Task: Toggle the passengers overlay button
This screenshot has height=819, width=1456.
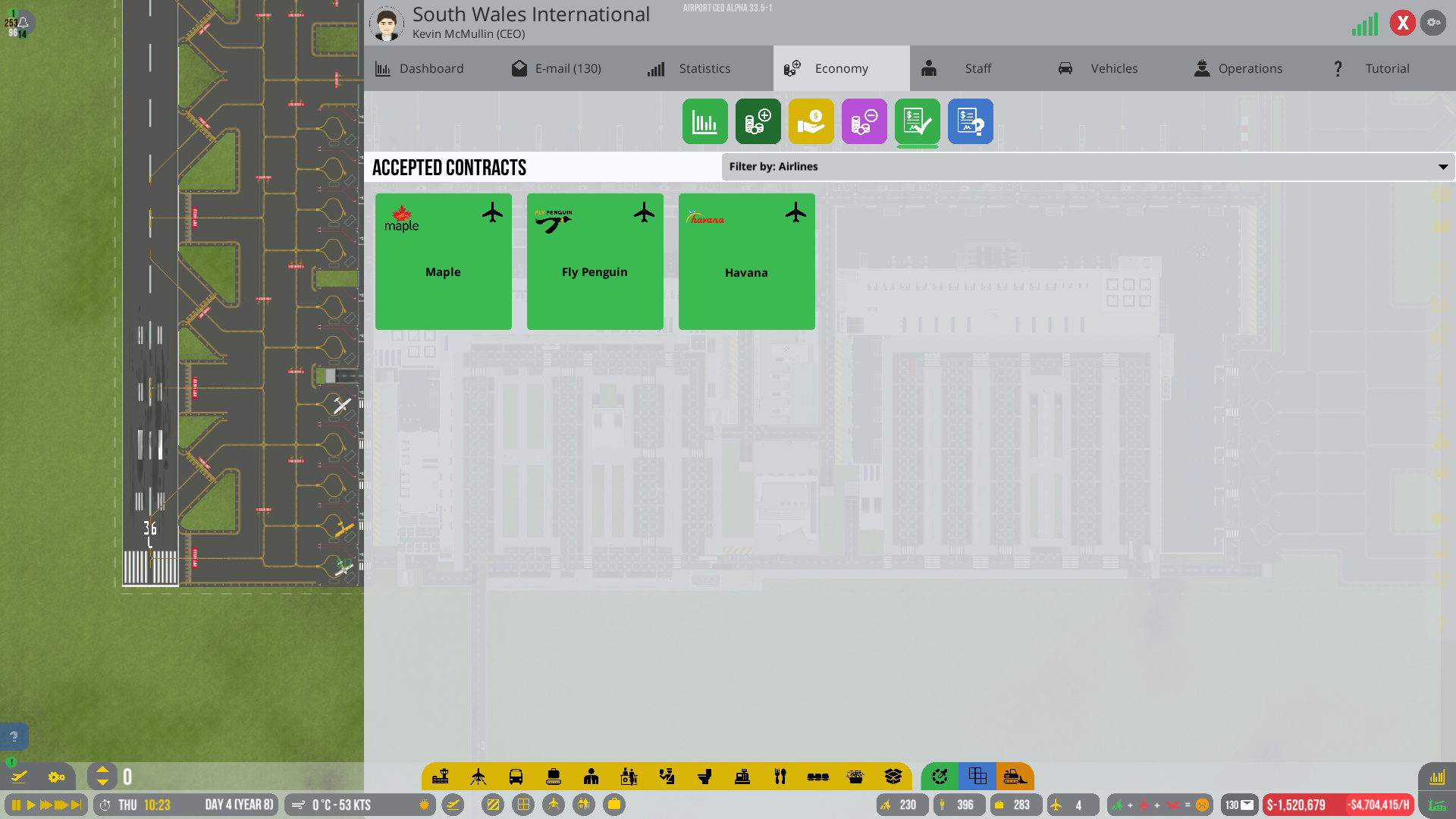Action: (x=584, y=805)
